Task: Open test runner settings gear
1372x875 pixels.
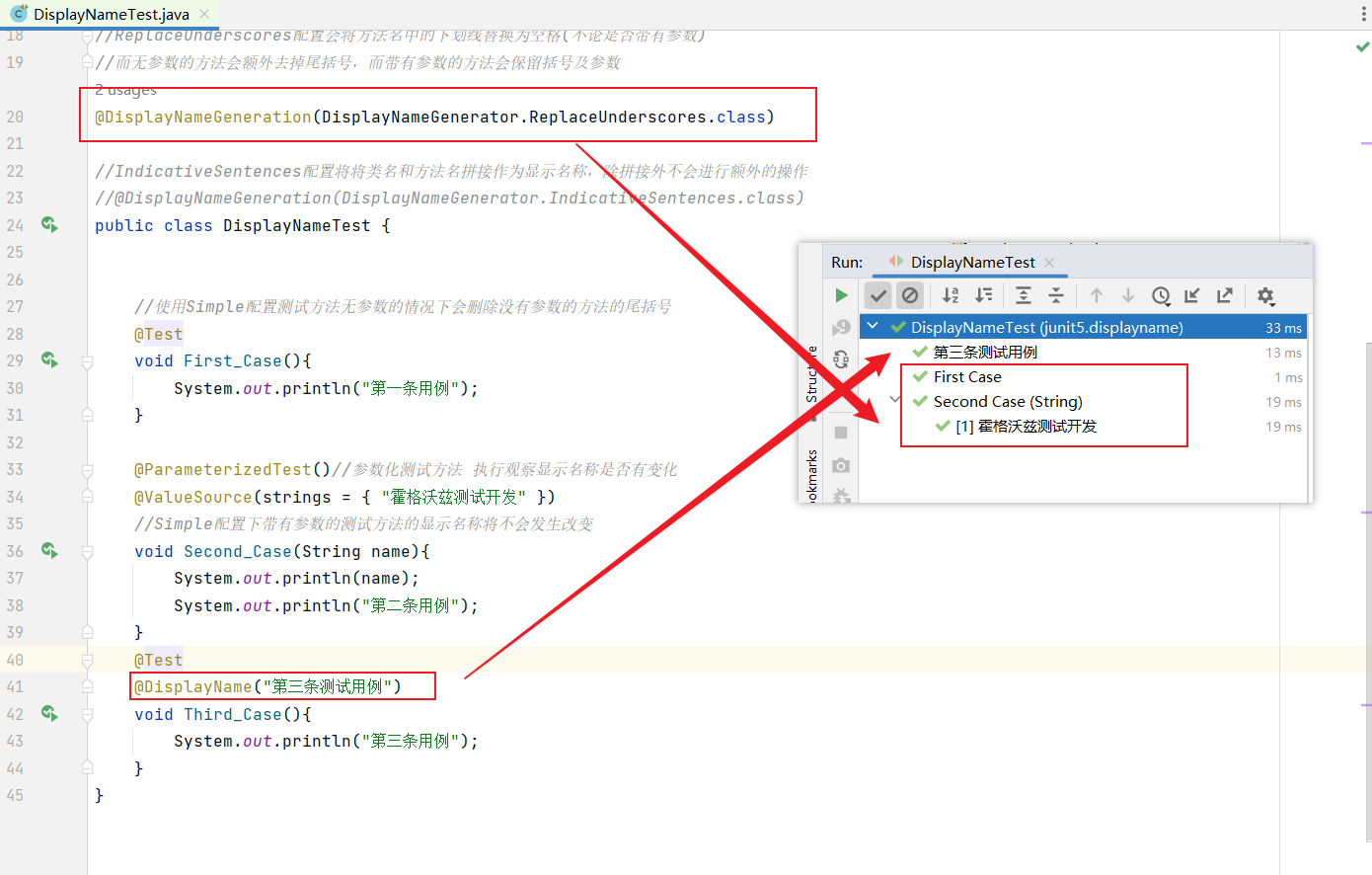Action: click(1266, 295)
